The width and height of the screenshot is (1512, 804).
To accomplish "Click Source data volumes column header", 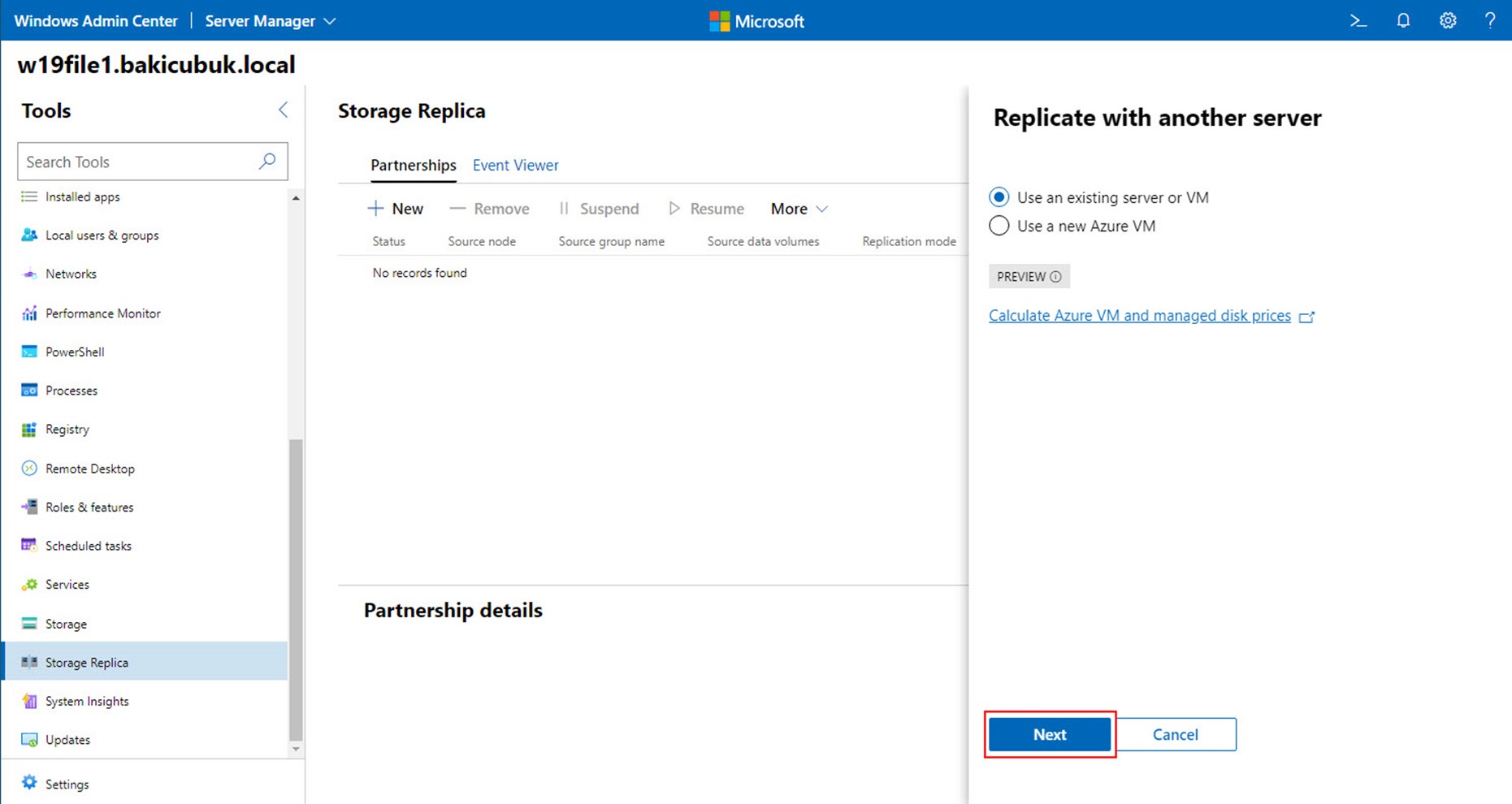I will click(763, 241).
